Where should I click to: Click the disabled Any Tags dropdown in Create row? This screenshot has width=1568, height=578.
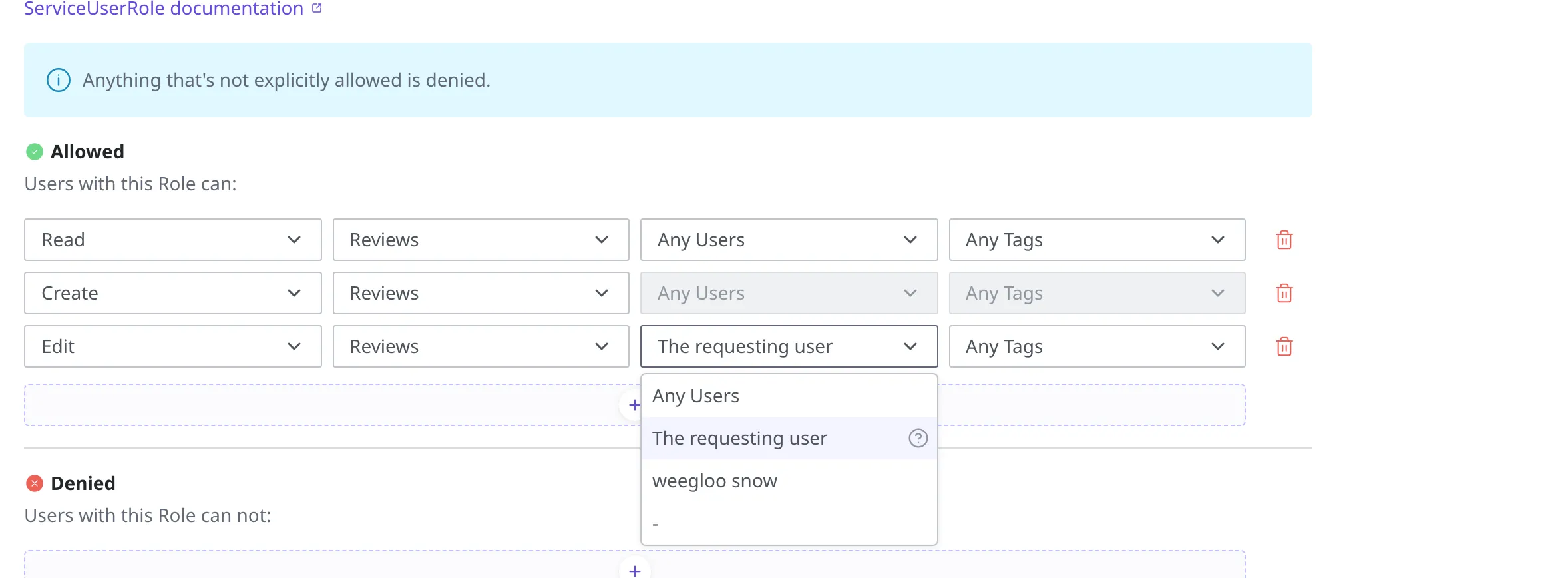[x=1097, y=293]
